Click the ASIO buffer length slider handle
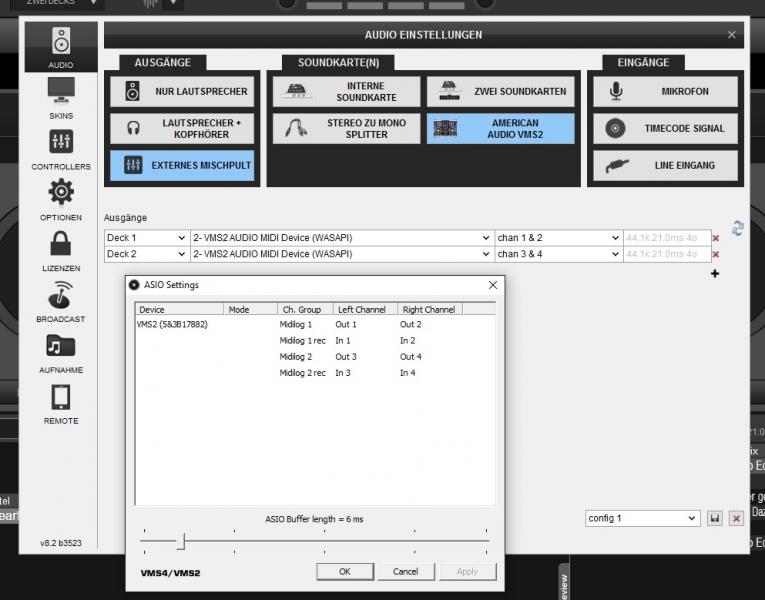 click(x=181, y=541)
